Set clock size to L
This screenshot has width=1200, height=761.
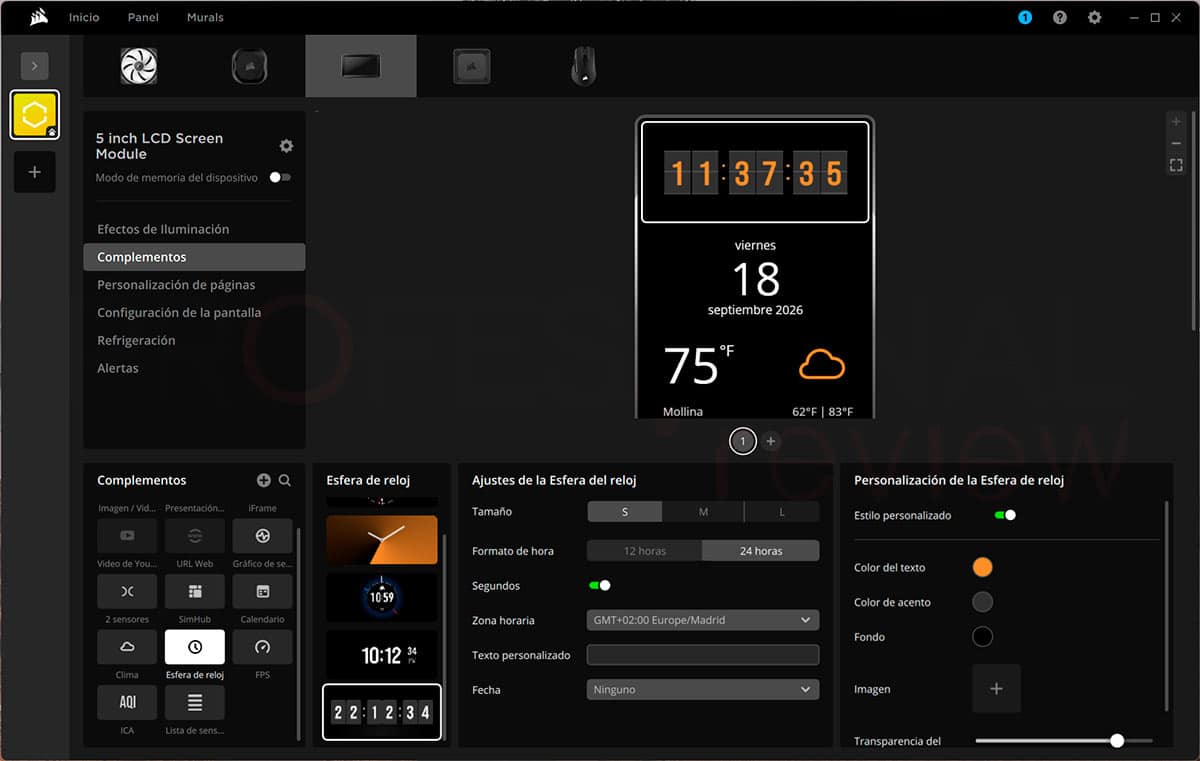pyautogui.click(x=782, y=511)
